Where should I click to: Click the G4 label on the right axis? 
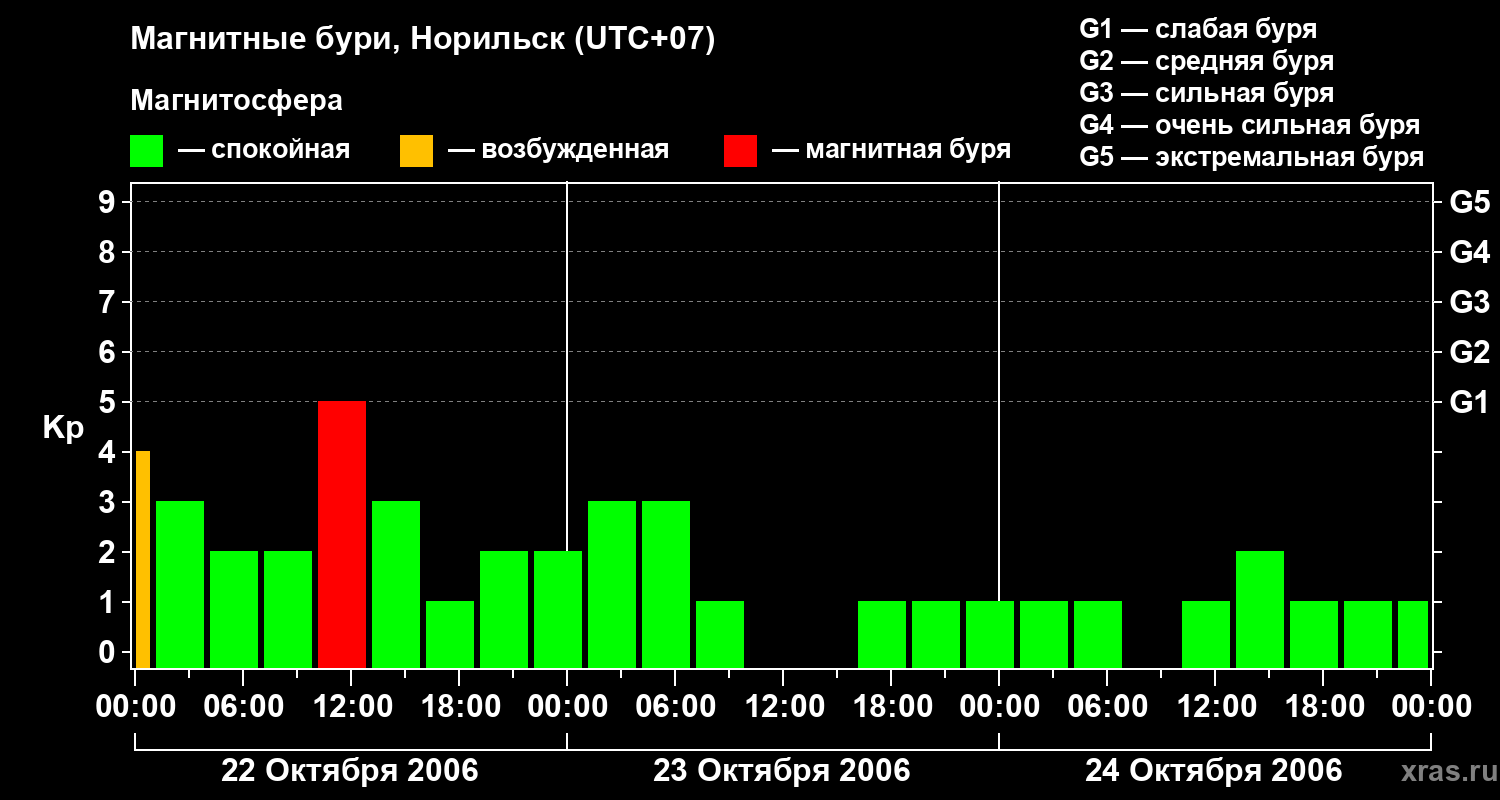pyautogui.click(x=1469, y=252)
